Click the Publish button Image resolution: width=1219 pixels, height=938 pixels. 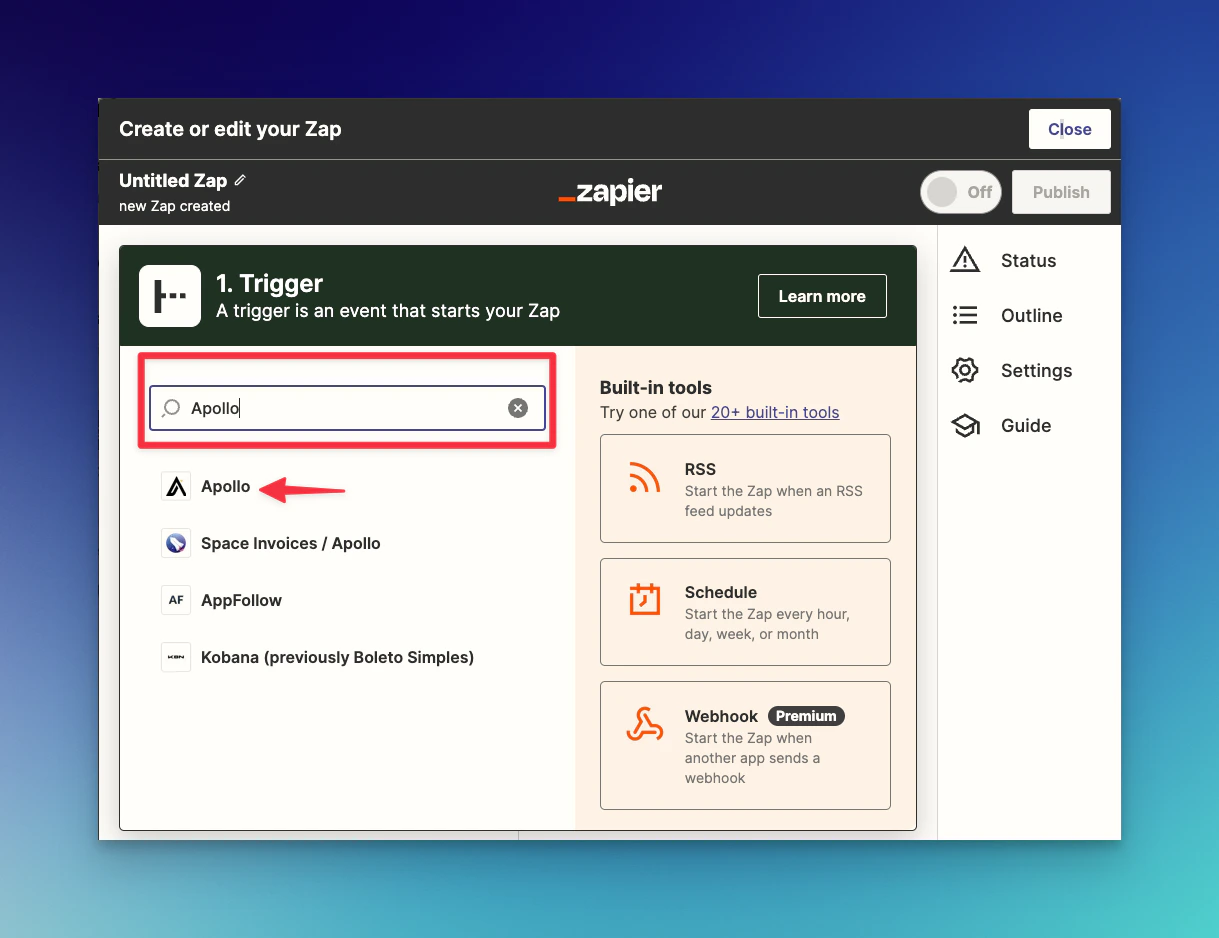1061,192
